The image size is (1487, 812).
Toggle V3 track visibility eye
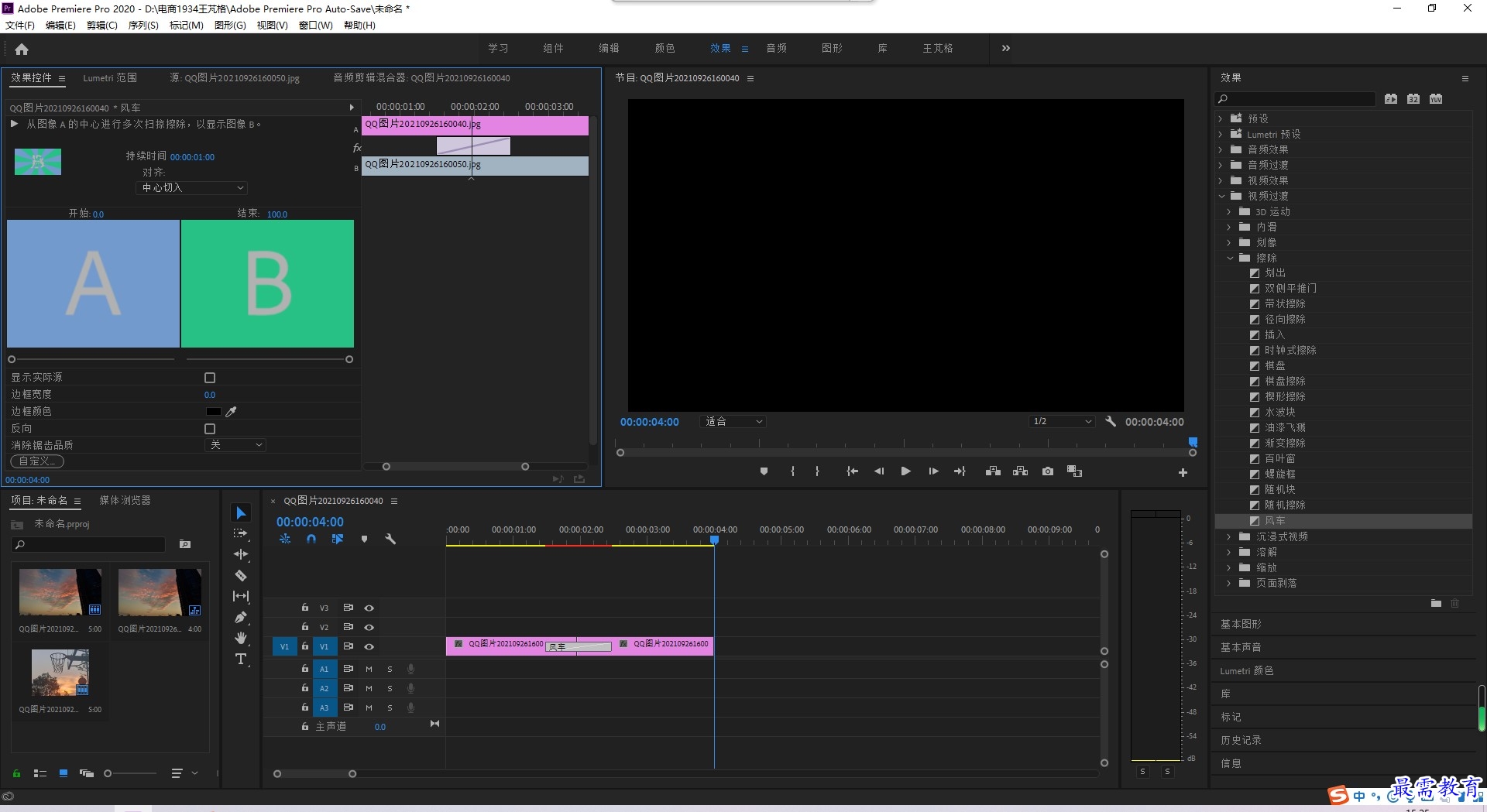pyautogui.click(x=369, y=608)
